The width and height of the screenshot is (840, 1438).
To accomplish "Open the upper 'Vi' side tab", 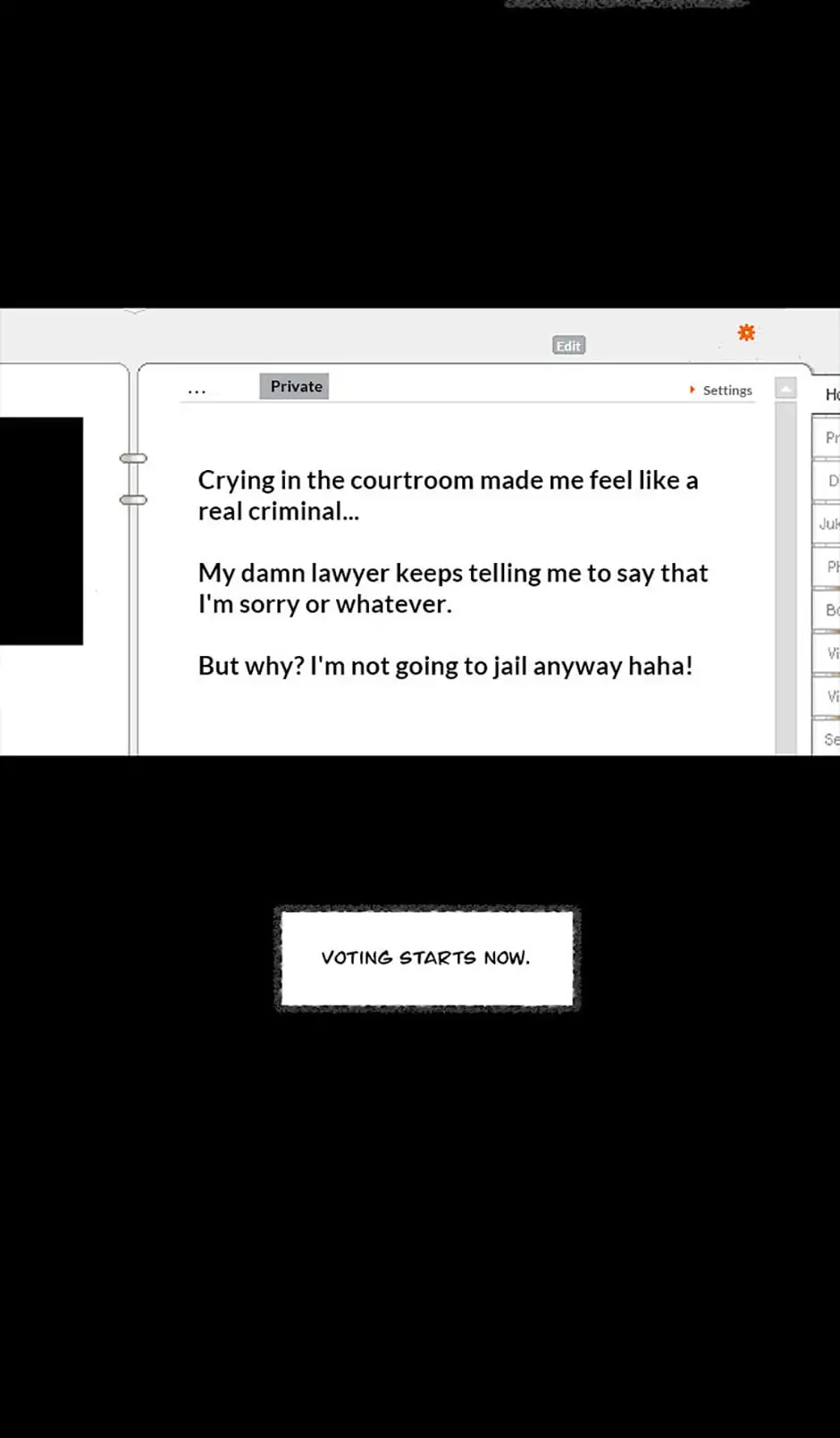I will [830, 653].
